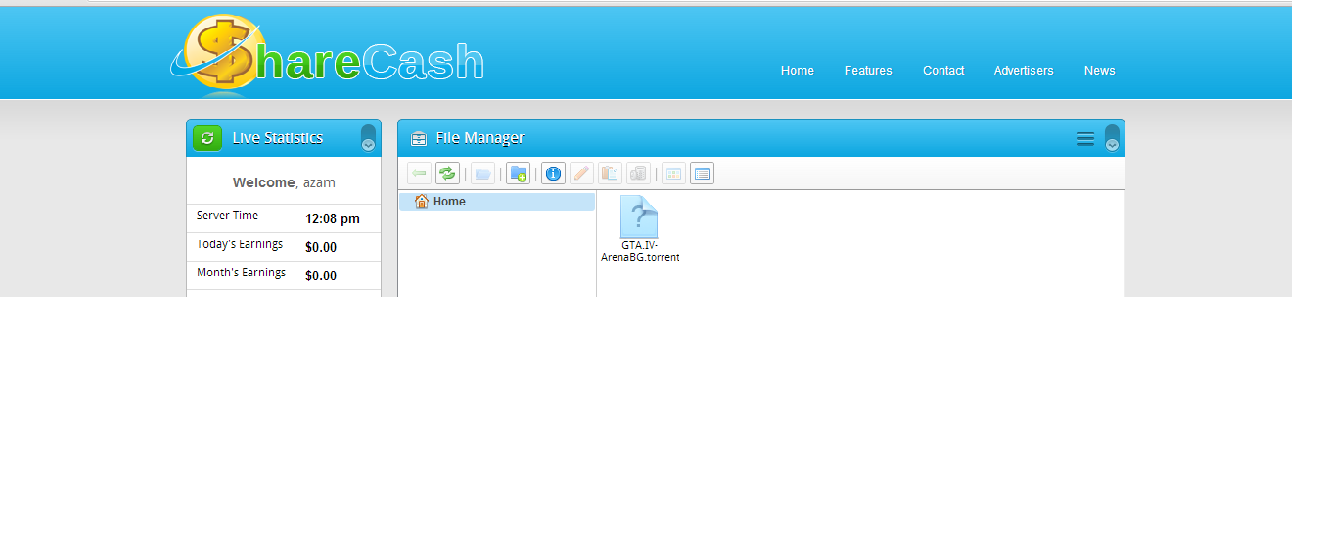Open the File Manager hamburger menu
Viewport: 1320px width, 554px height.
(1085, 139)
